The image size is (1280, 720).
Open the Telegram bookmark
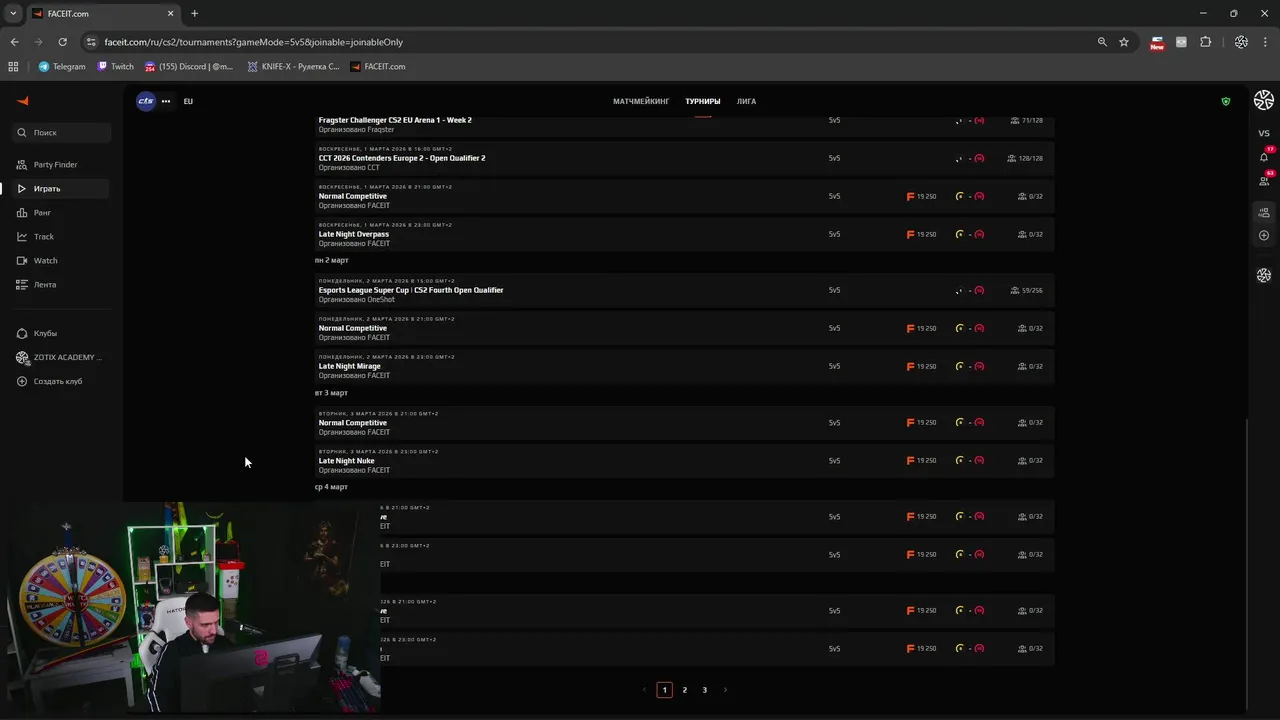(x=62, y=67)
